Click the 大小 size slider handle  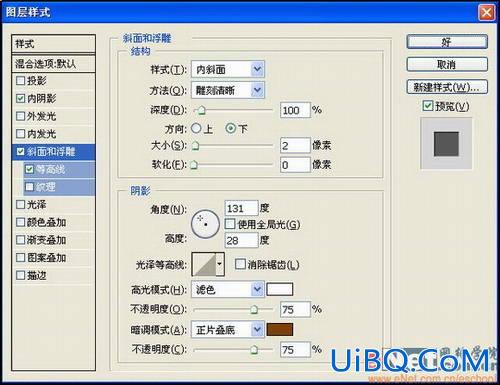(x=196, y=146)
